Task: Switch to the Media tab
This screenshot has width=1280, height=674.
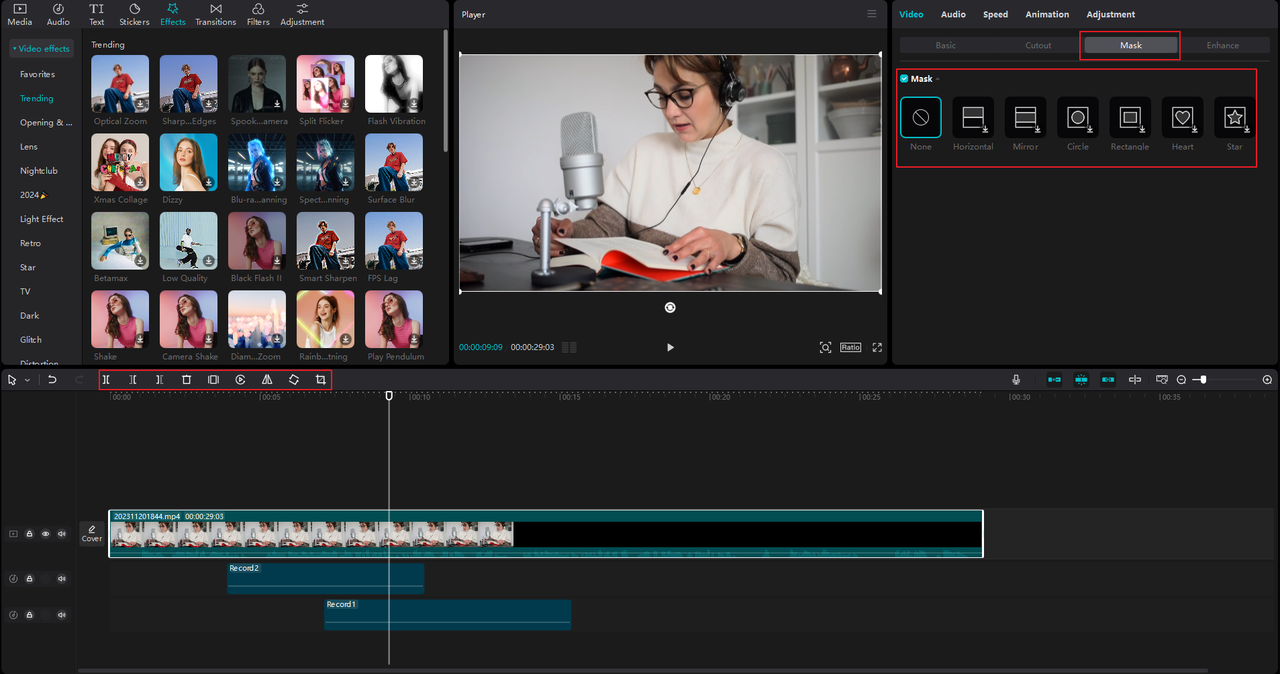Action: coord(19,14)
